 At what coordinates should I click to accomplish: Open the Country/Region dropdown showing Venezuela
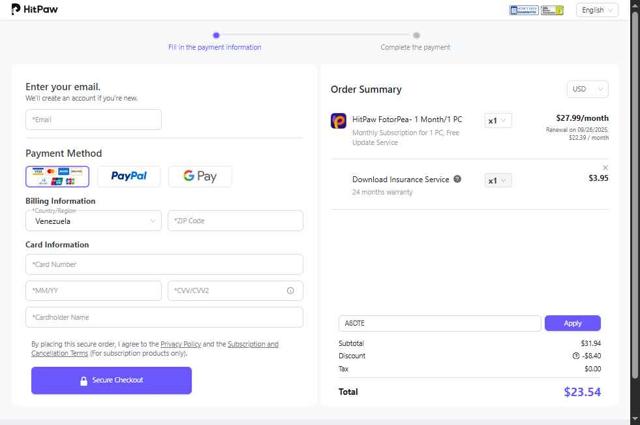(x=93, y=221)
